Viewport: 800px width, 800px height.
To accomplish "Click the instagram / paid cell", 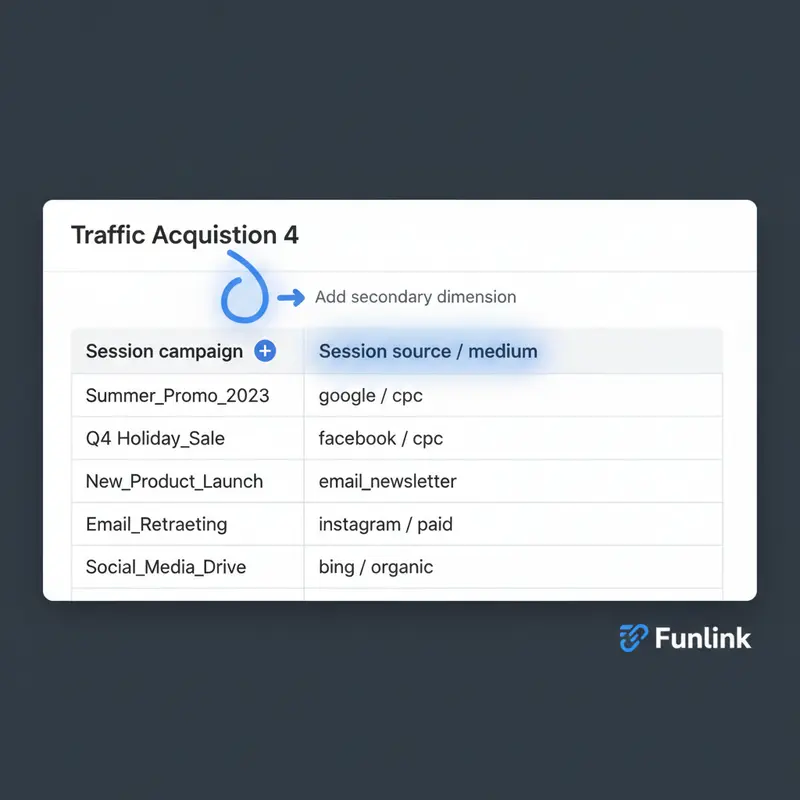I will [x=383, y=524].
